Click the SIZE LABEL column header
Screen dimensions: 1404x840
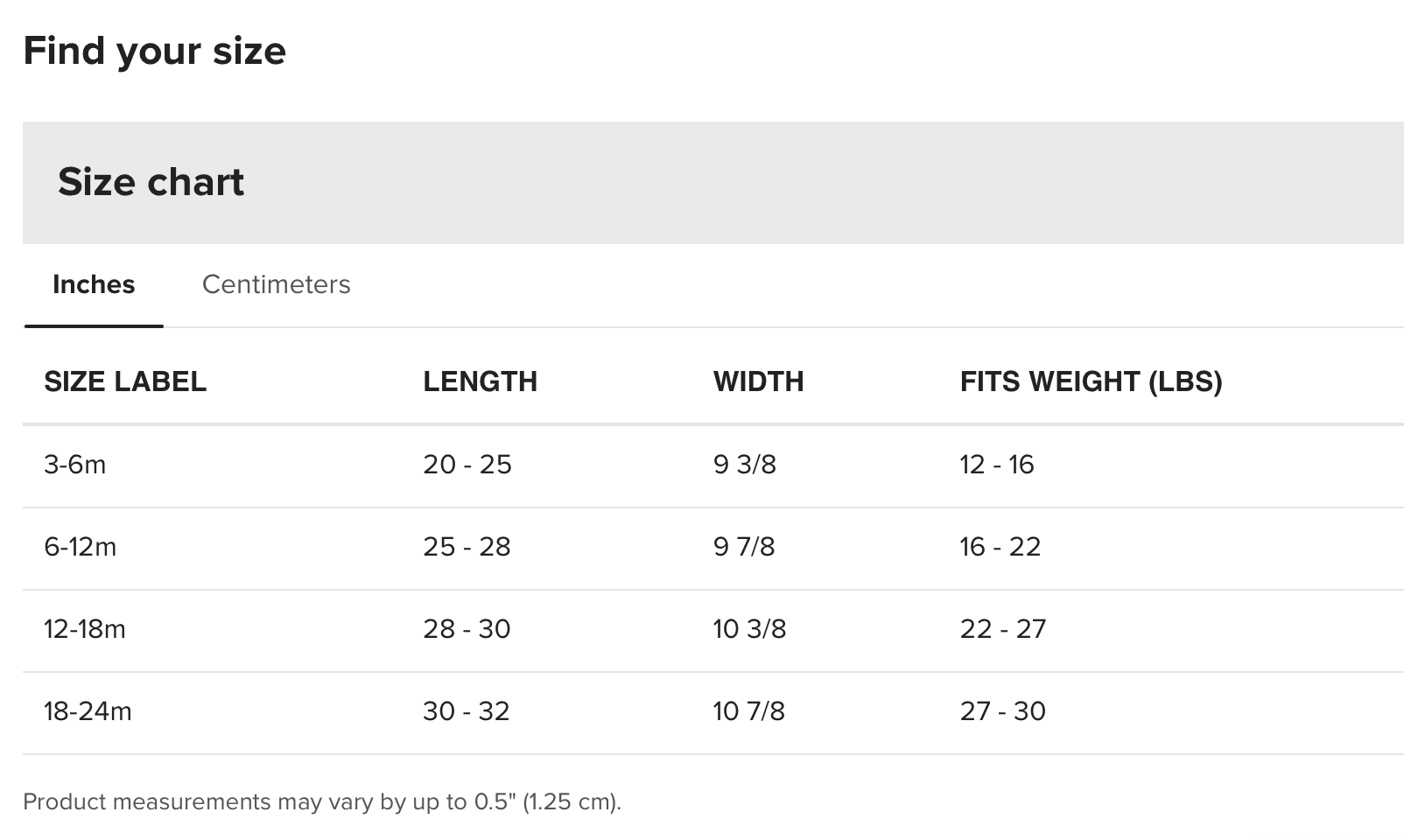(x=125, y=381)
